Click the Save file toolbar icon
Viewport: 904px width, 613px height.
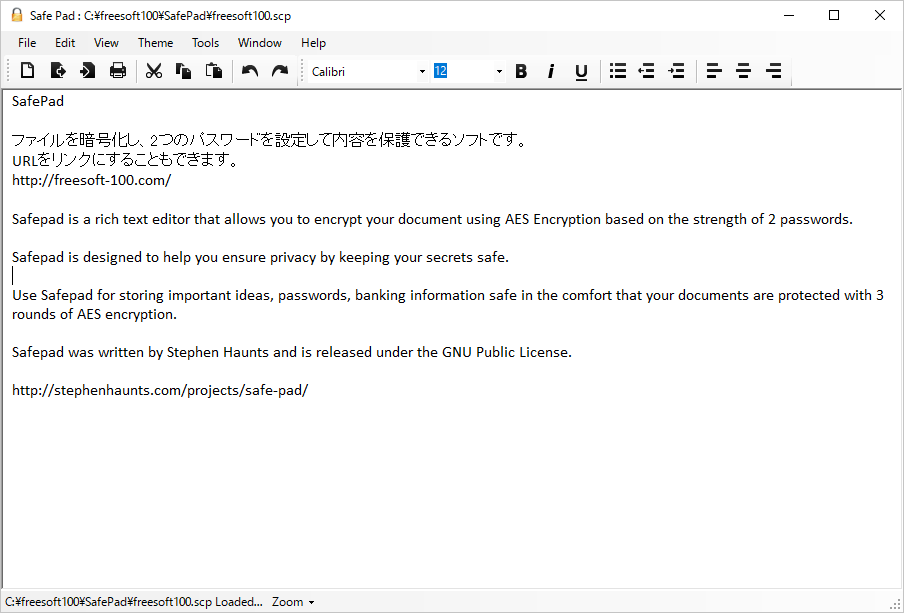(88, 71)
